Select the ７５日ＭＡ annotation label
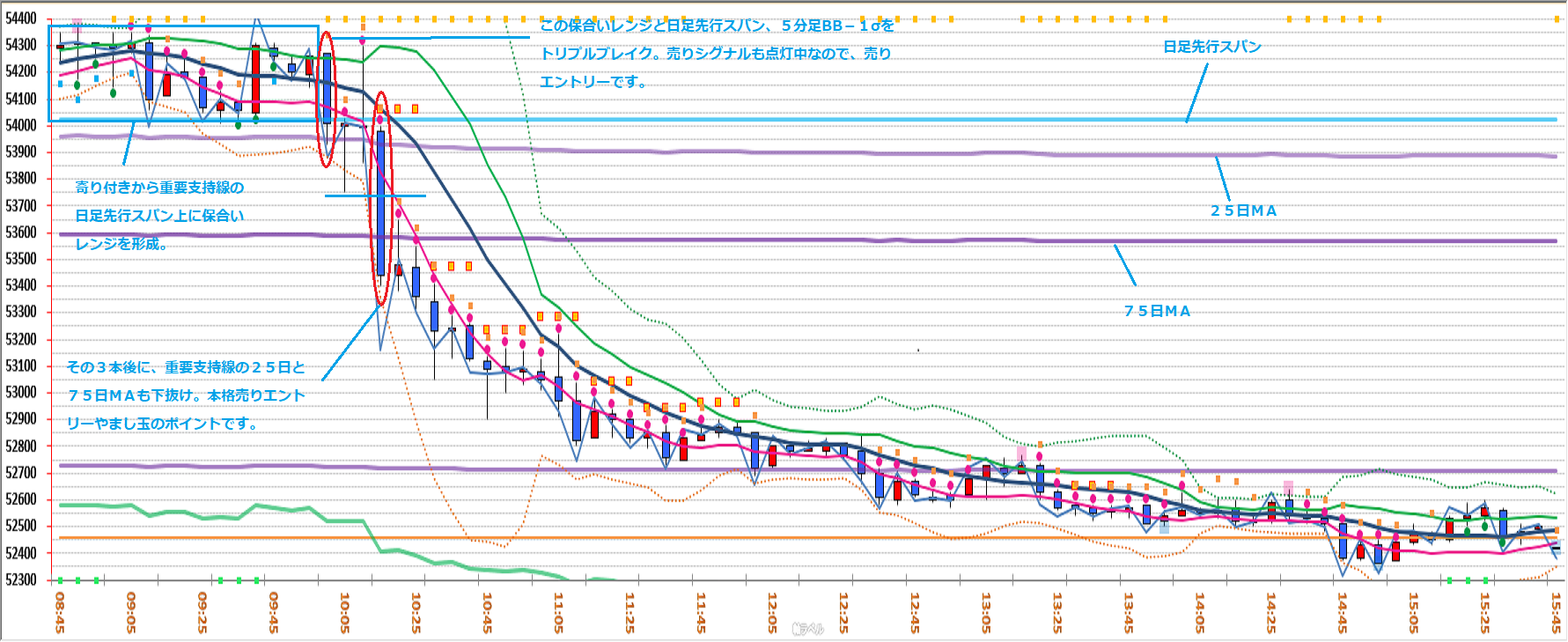 point(1157,311)
